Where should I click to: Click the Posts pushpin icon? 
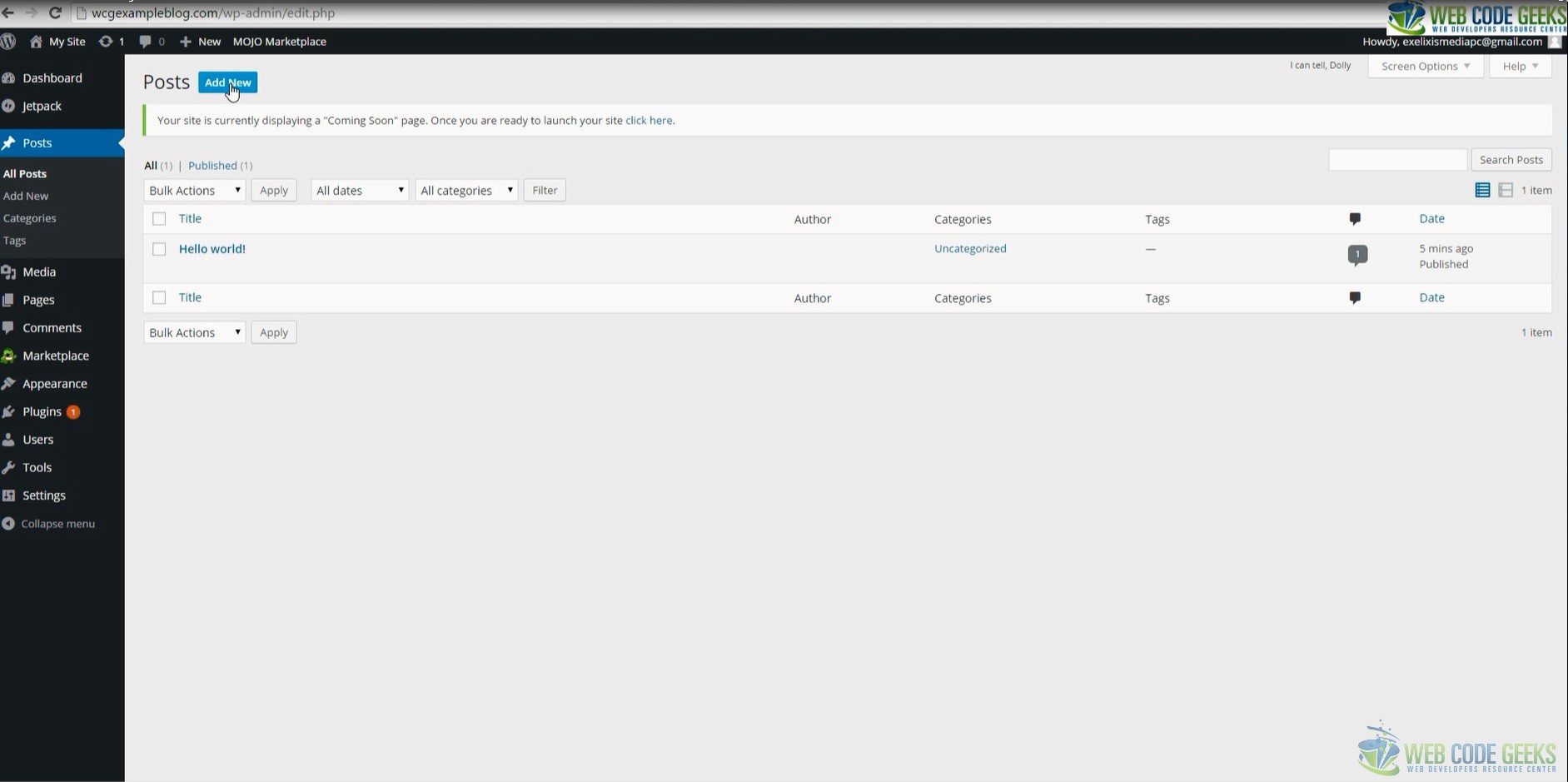pyautogui.click(x=8, y=142)
